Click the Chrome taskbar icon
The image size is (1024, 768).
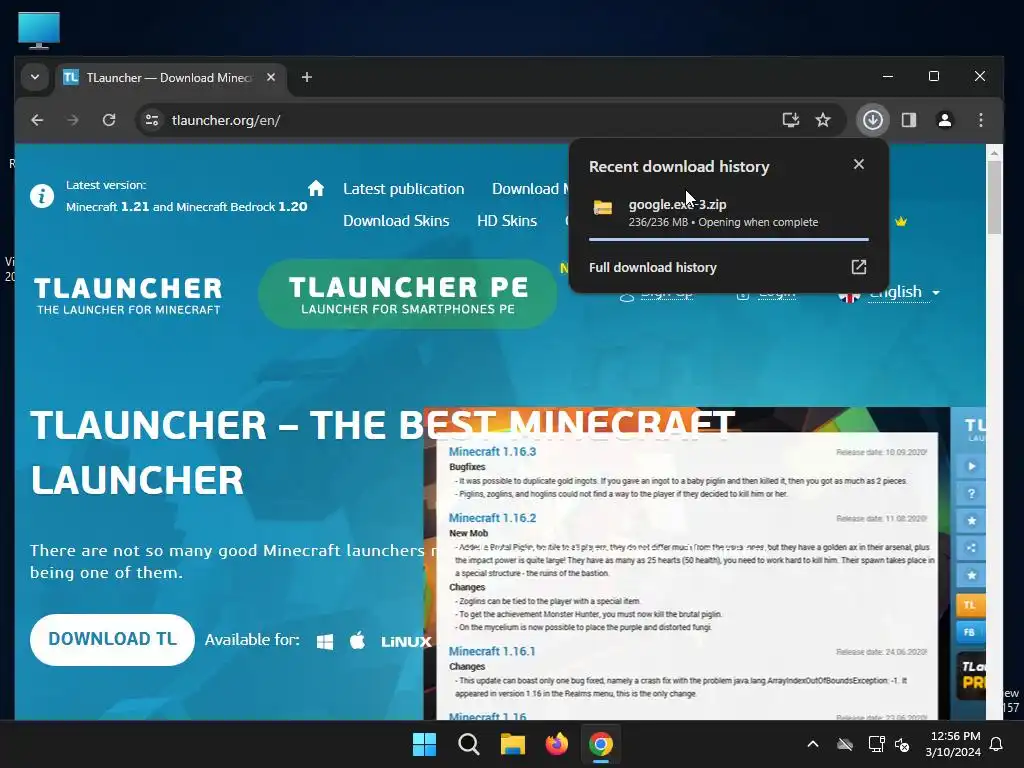pyautogui.click(x=601, y=744)
